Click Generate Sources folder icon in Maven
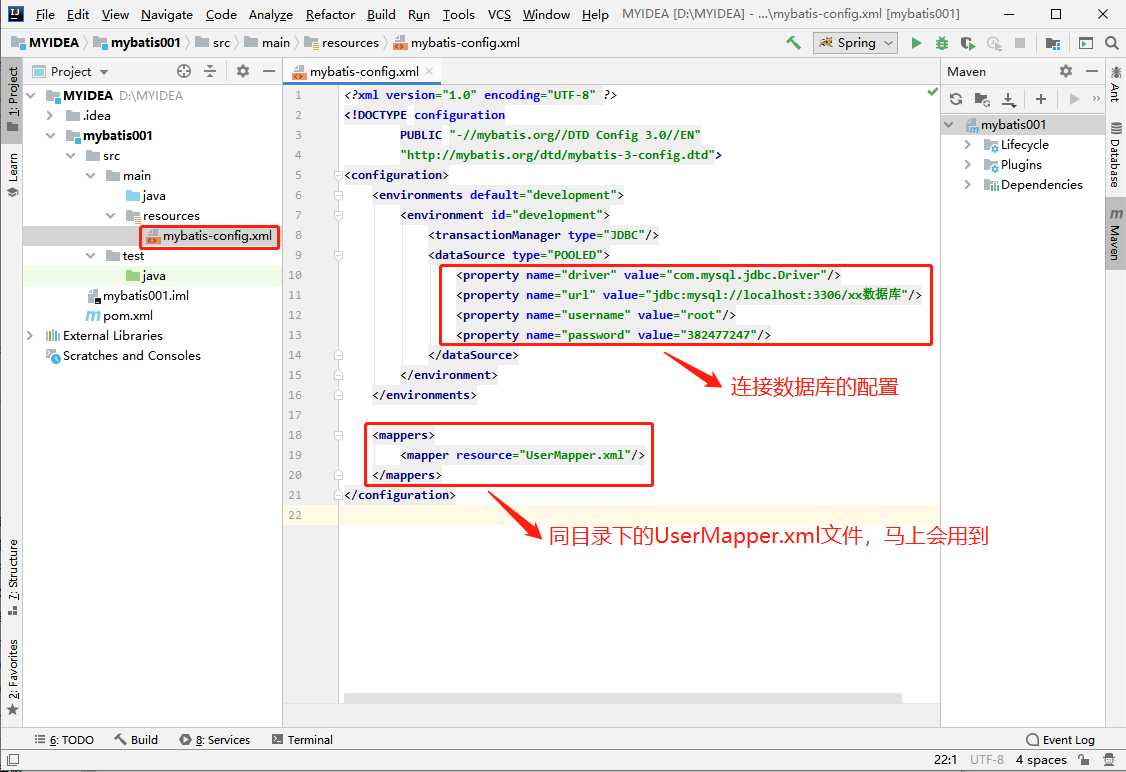This screenshot has width=1126, height=772. (x=982, y=99)
